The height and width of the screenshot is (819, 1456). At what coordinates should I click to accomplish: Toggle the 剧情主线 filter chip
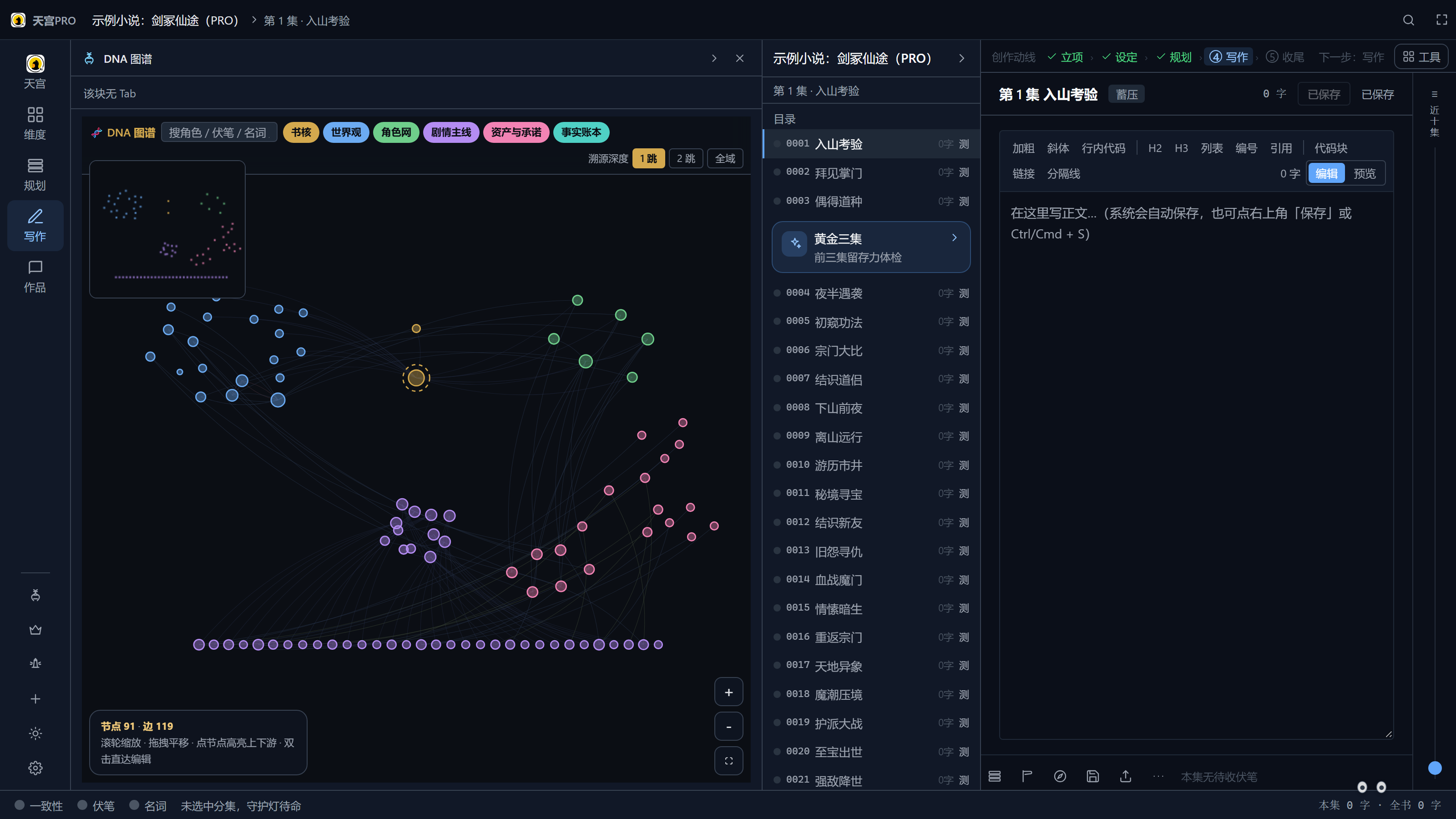451,132
